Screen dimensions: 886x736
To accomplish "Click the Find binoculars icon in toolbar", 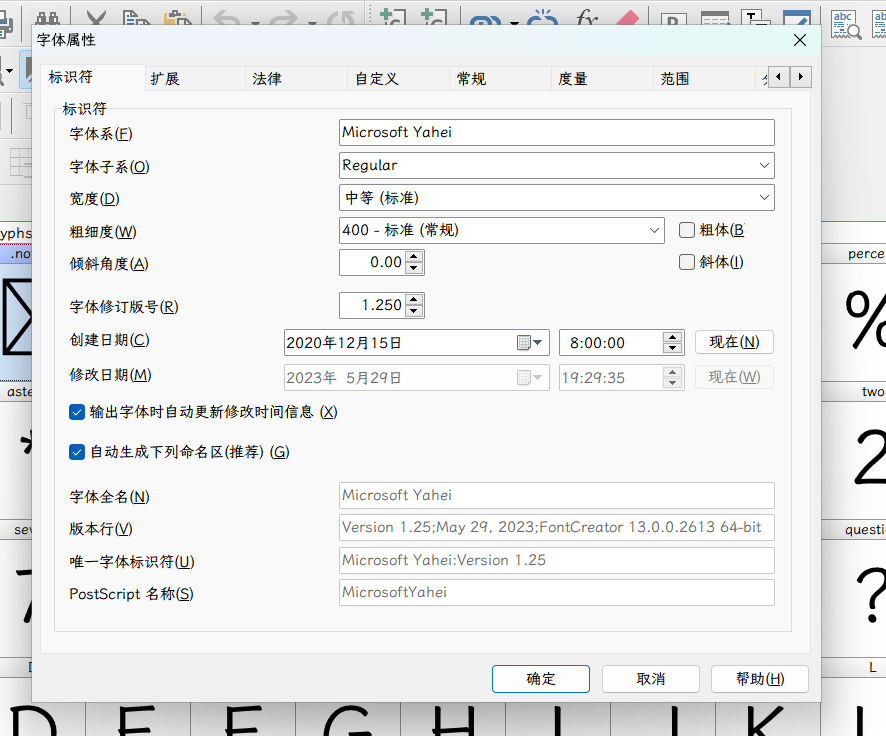I will click(48, 18).
